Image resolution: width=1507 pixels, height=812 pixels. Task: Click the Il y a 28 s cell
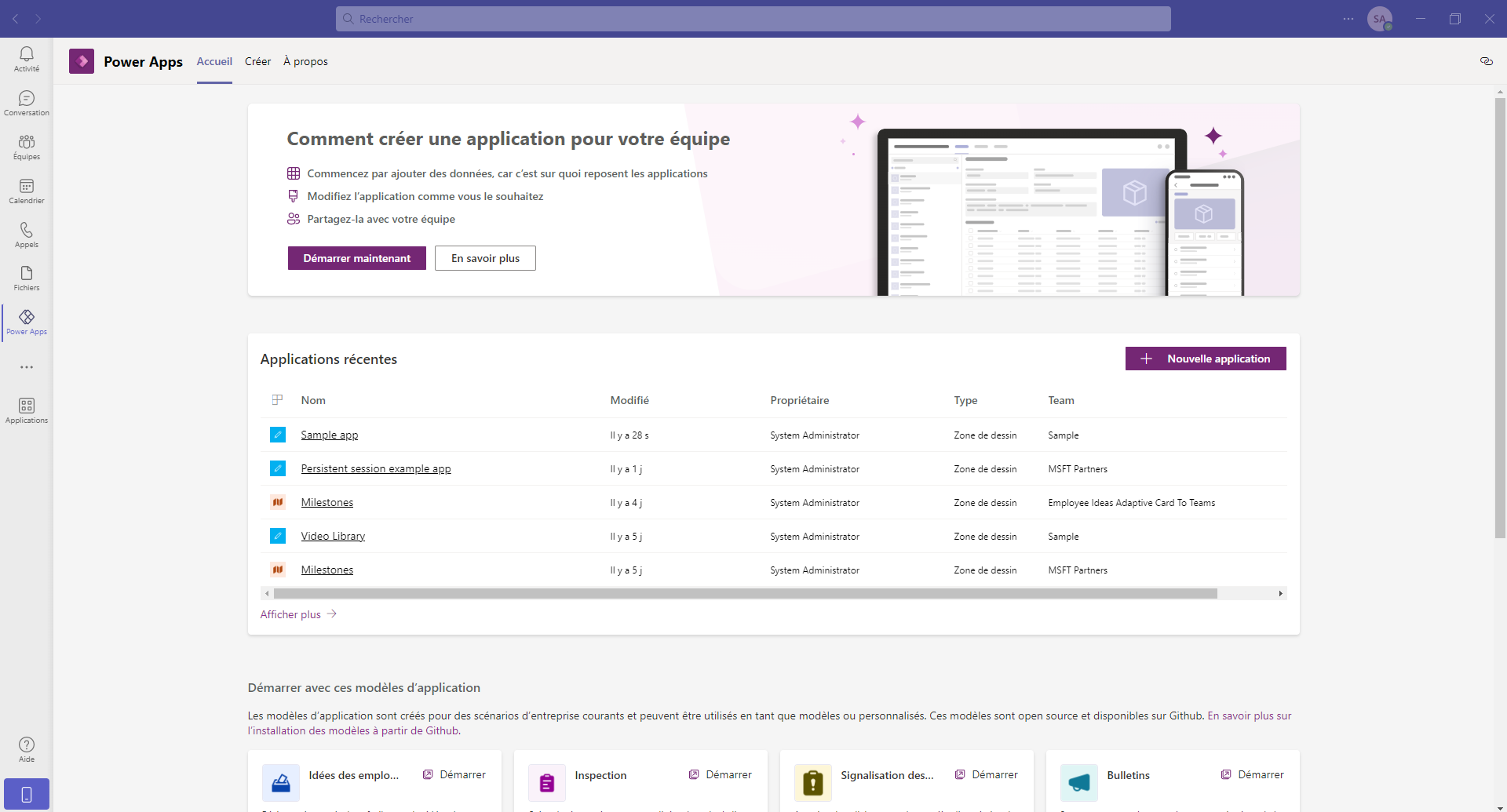(x=629, y=435)
